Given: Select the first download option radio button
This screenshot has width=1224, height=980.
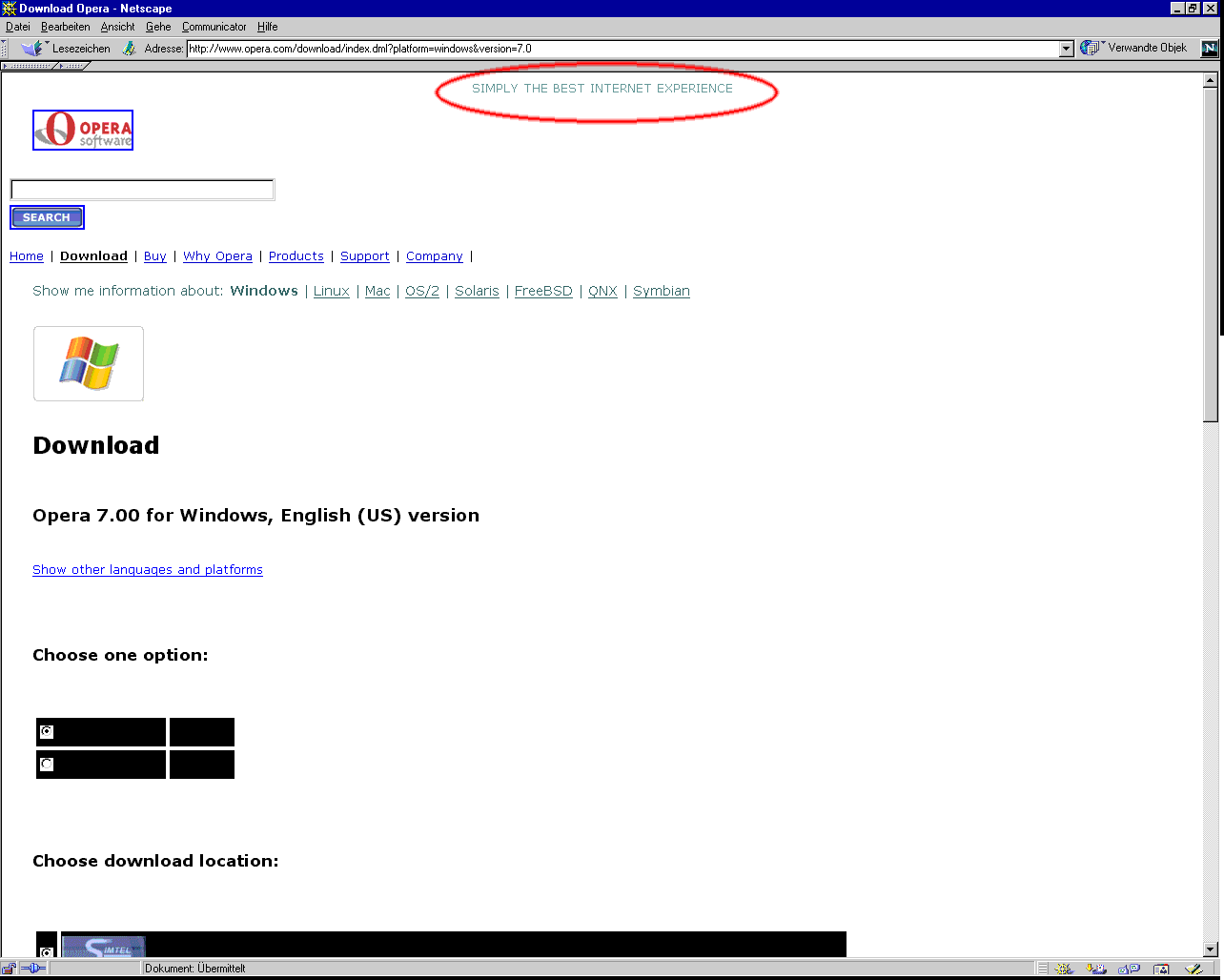Looking at the screenshot, I should click(x=47, y=732).
